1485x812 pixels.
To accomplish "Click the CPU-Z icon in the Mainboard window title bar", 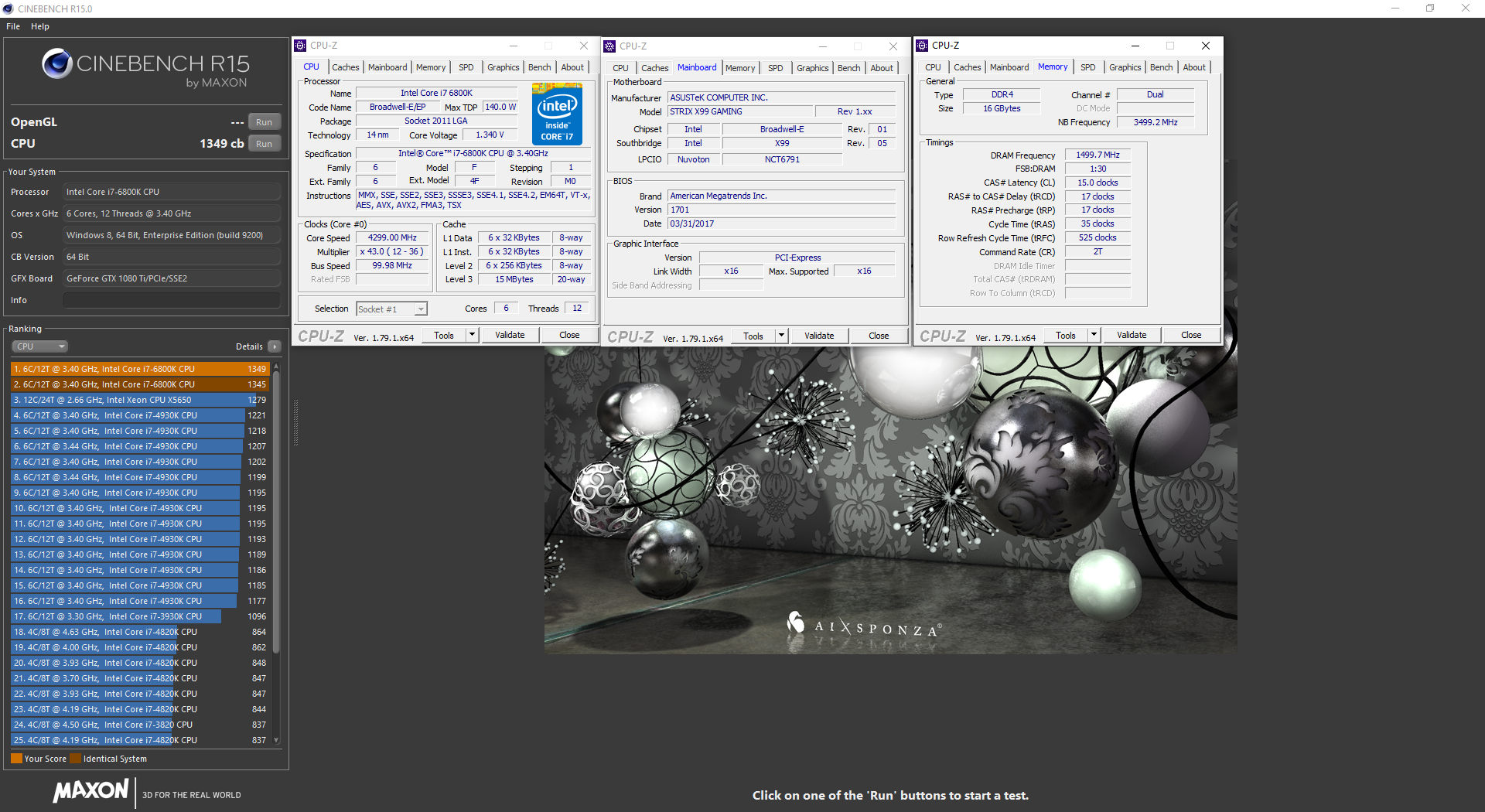I will pyautogui.click(x=609, y=46).
